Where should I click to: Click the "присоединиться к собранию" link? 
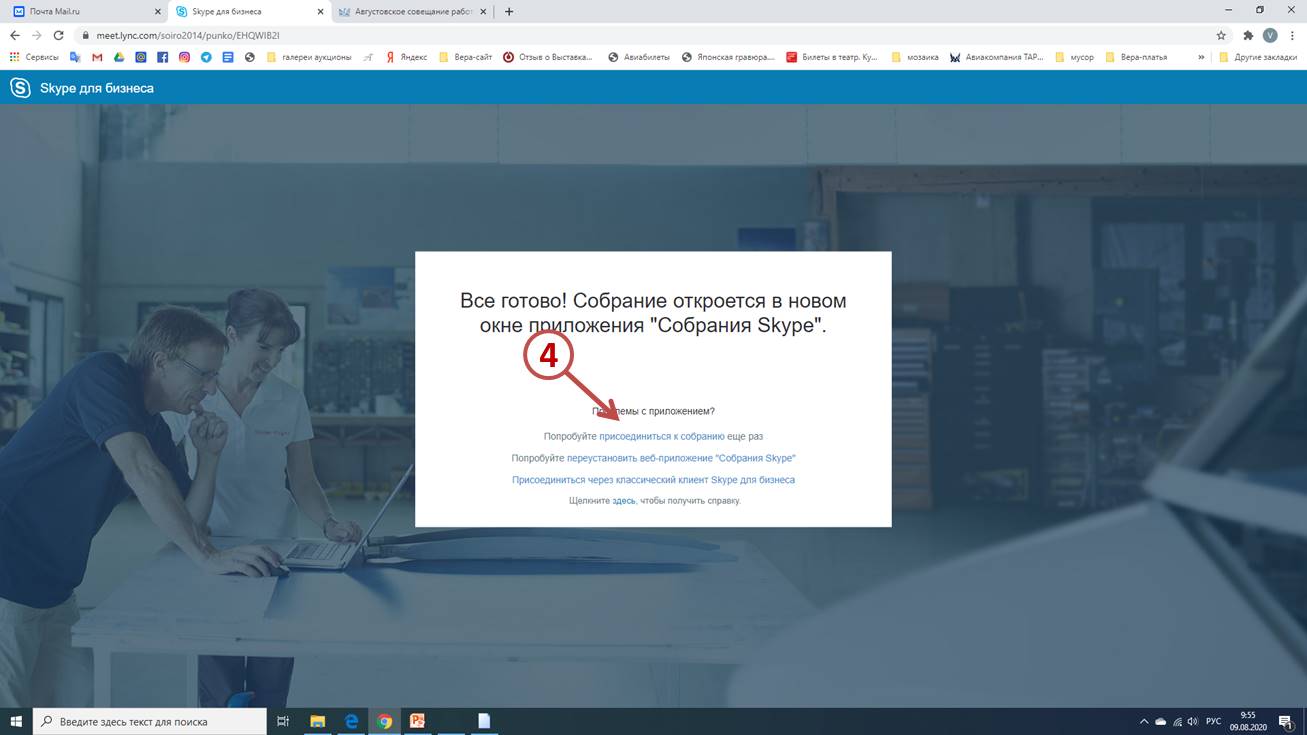click(661, 437)
